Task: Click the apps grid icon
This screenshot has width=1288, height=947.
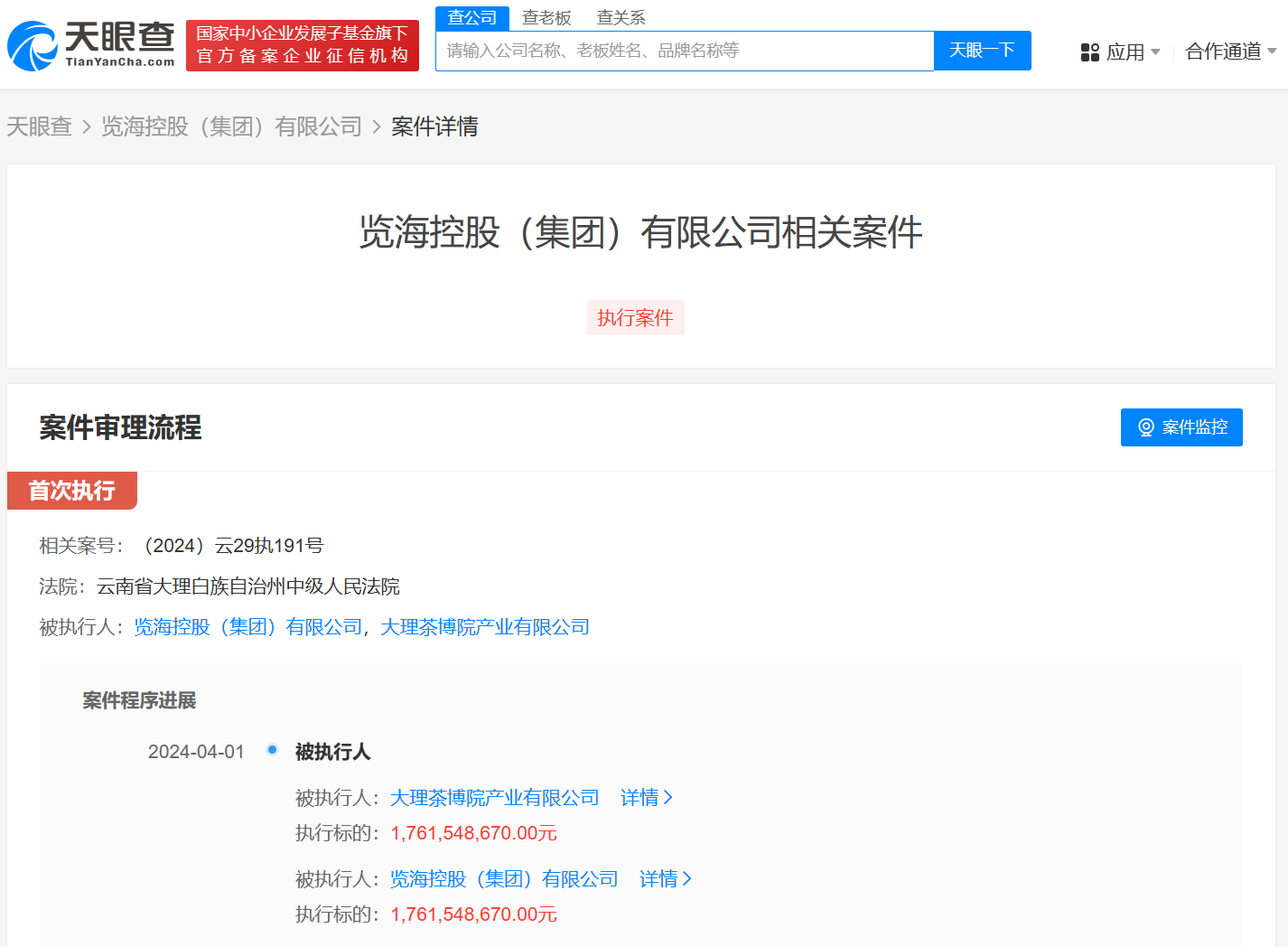Action: pos(1089,52)
